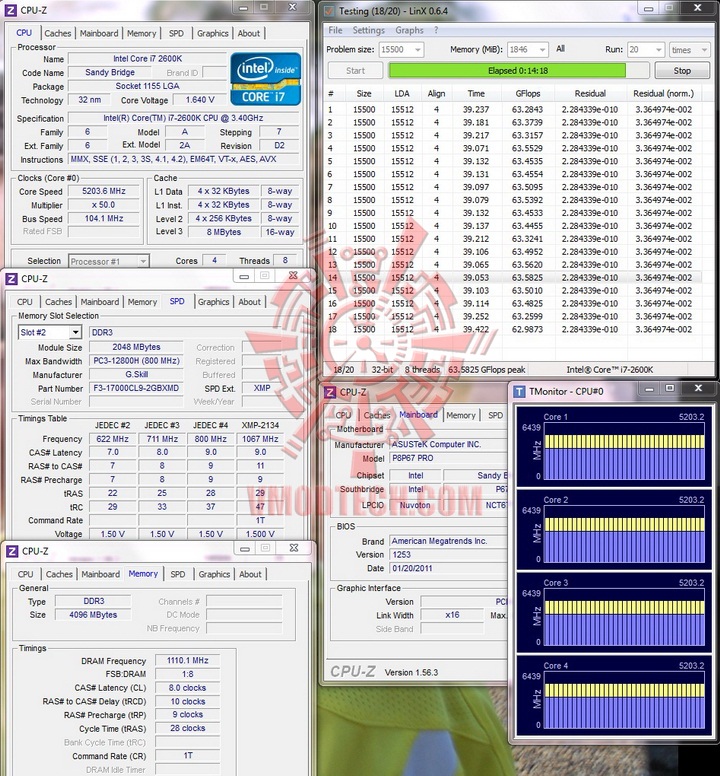Switch to Caches tab in top CPU-Z window

point(57,33)
